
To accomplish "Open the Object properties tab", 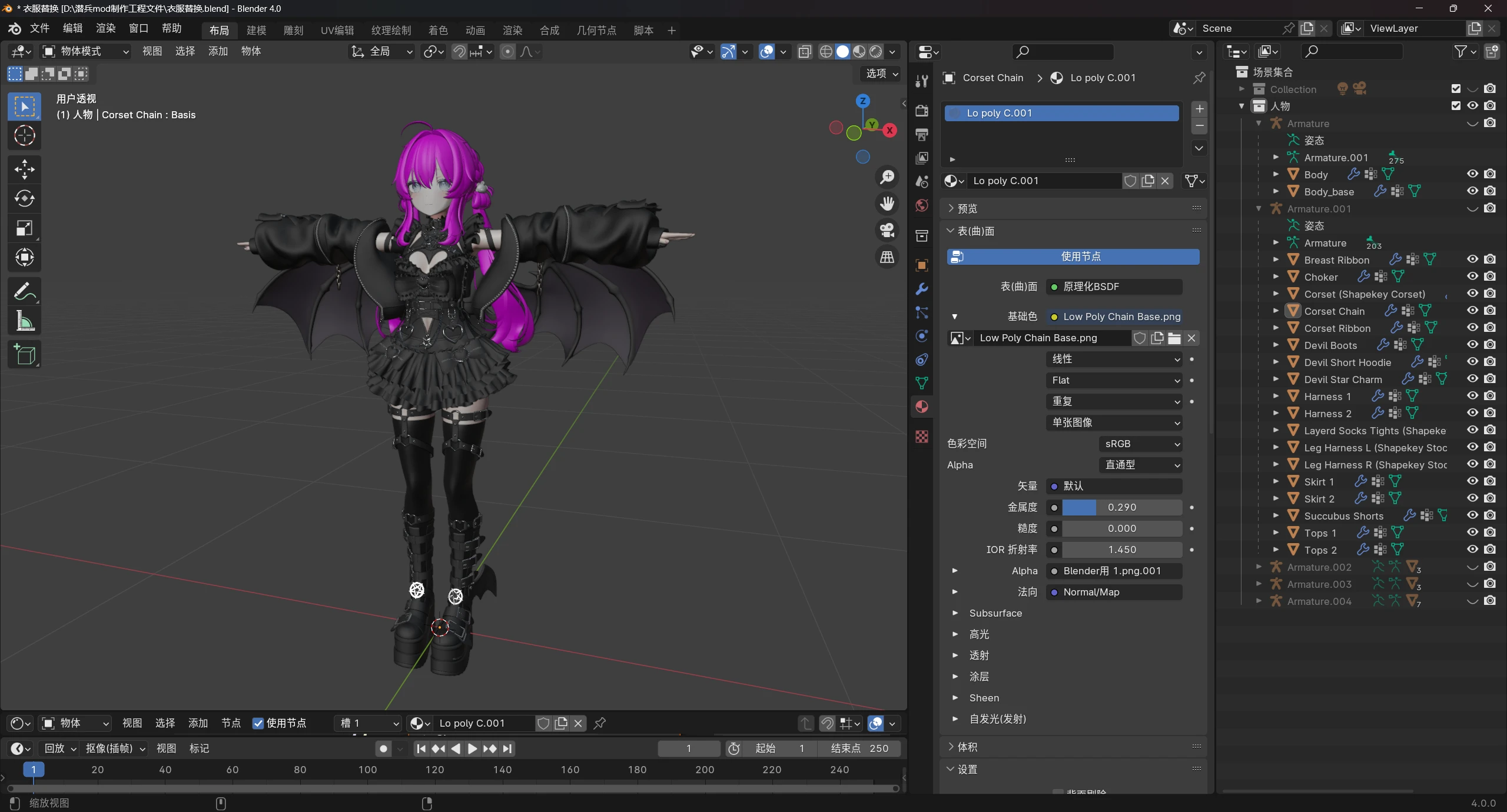I will pos(922,265).
